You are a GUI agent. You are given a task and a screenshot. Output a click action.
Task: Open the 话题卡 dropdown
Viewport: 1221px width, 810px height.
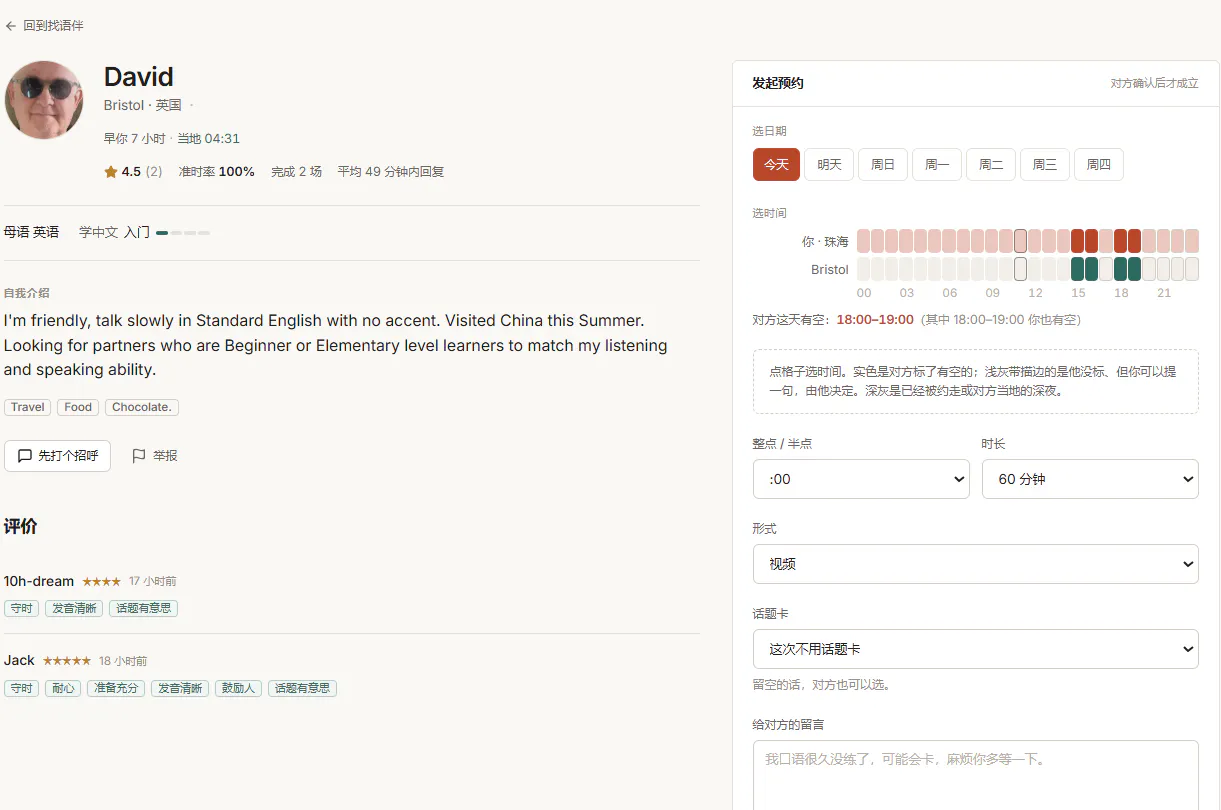click(x=976, y=649)
